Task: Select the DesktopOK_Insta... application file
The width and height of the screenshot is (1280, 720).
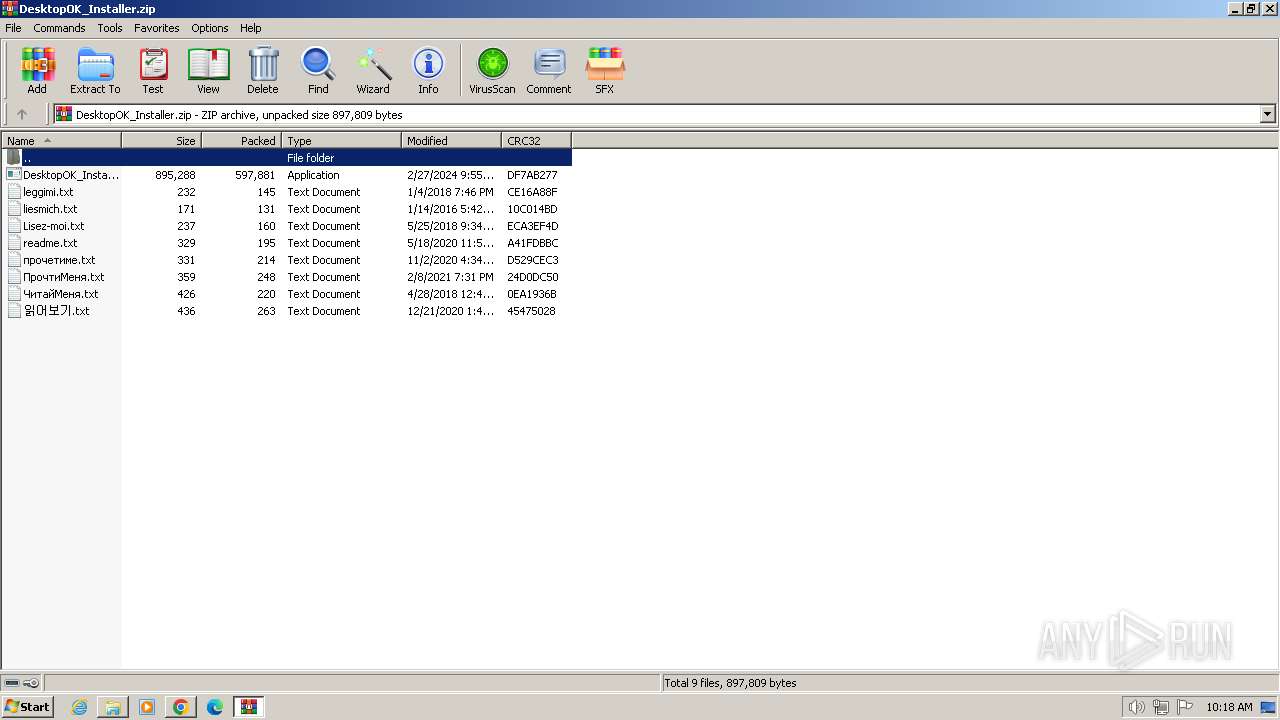Action: tap(287, 175)
